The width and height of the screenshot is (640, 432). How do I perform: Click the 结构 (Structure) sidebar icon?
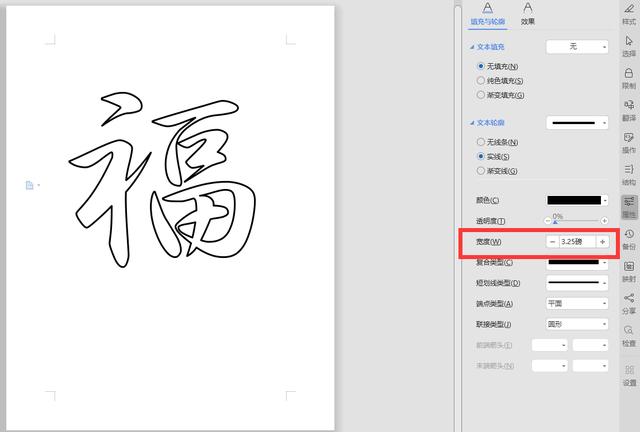[629, 173]
